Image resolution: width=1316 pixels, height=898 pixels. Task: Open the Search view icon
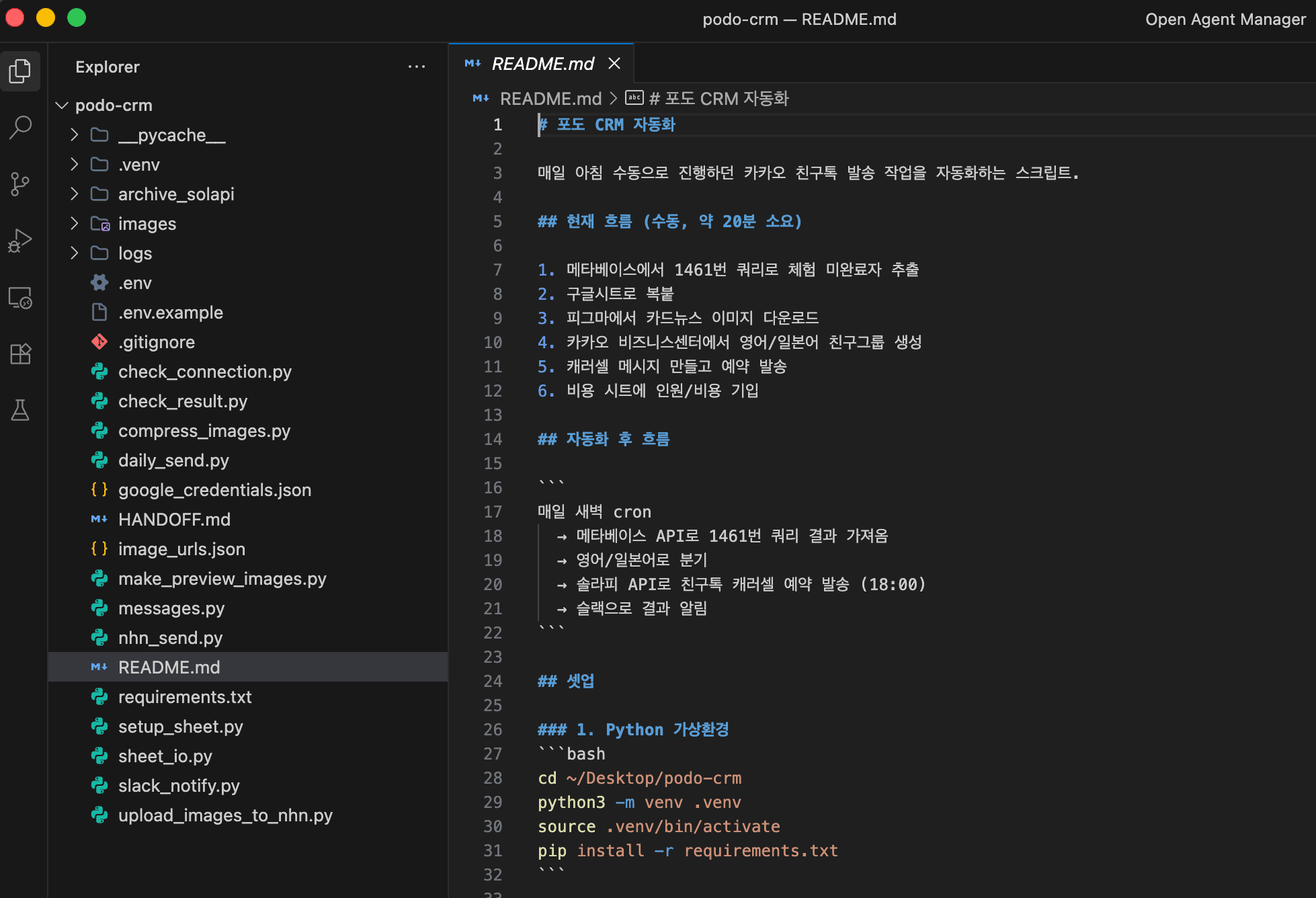coord(20,127)
